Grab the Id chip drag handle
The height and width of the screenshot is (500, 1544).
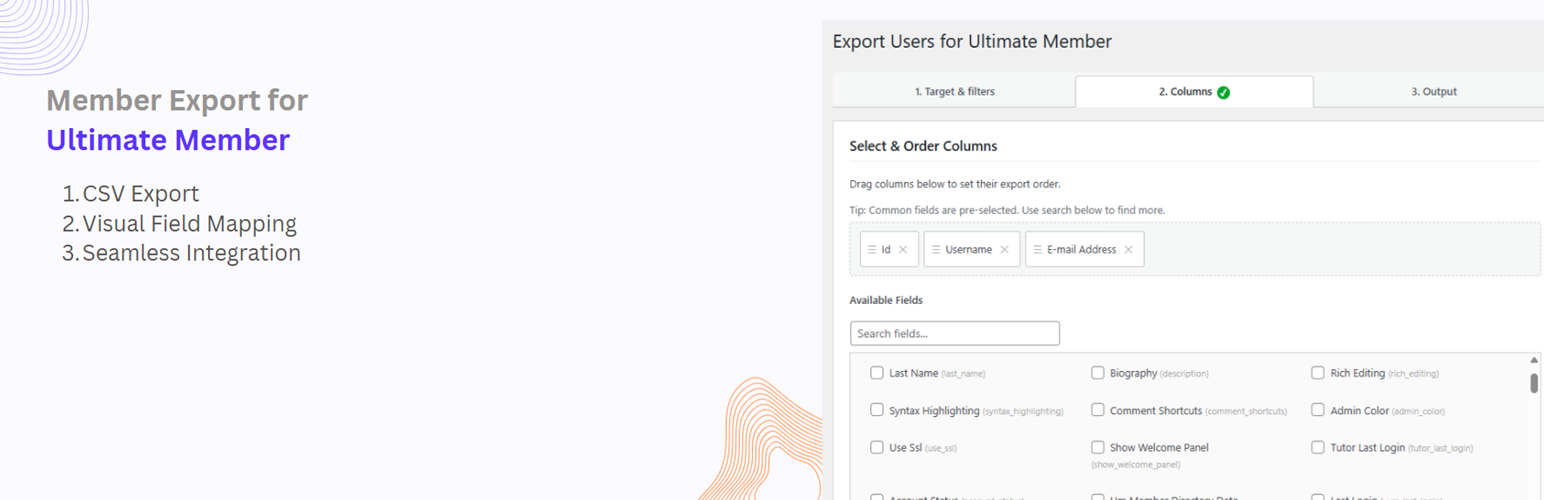click(x=871, y=250)
